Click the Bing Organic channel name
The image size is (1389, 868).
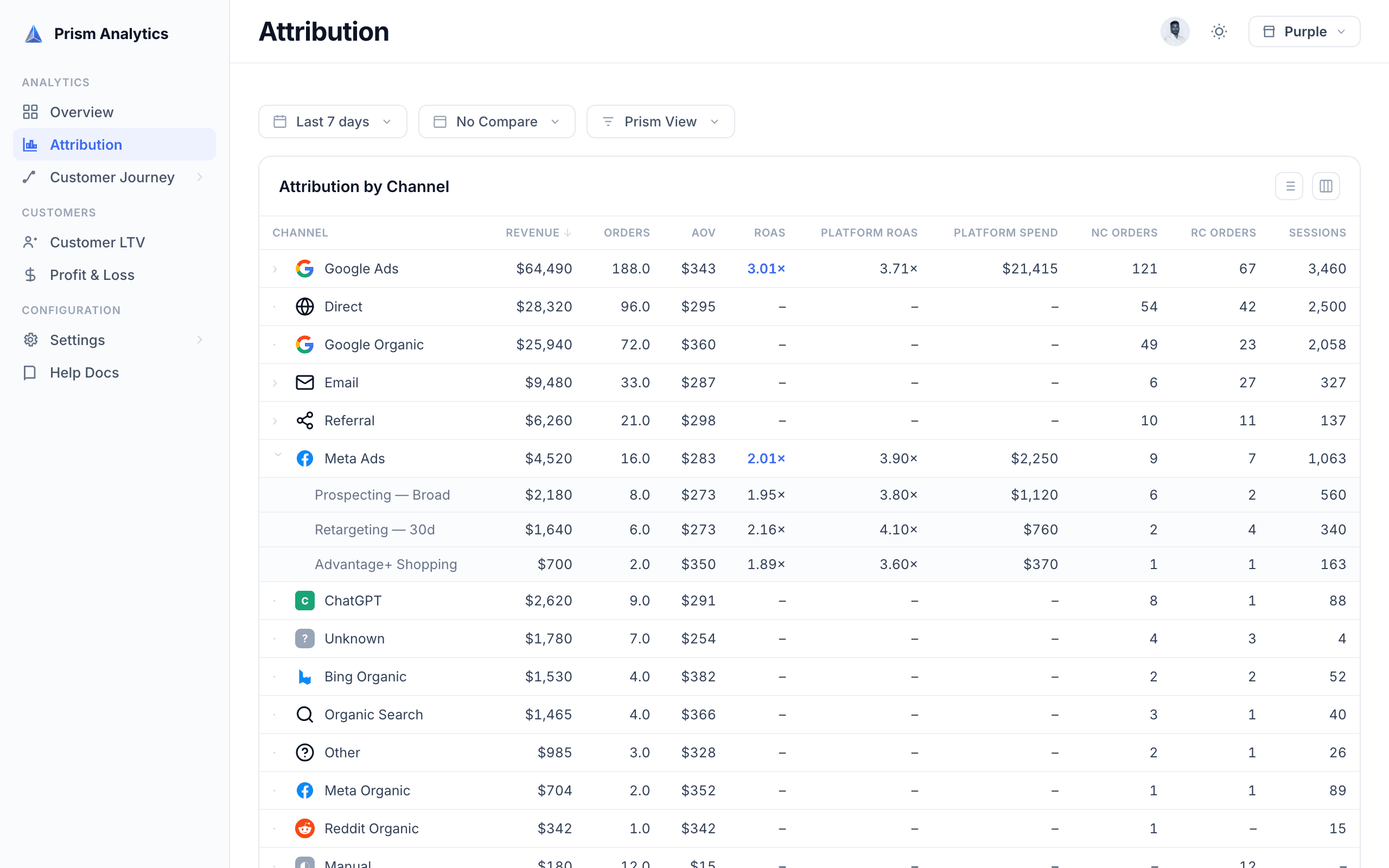point(365,677)
